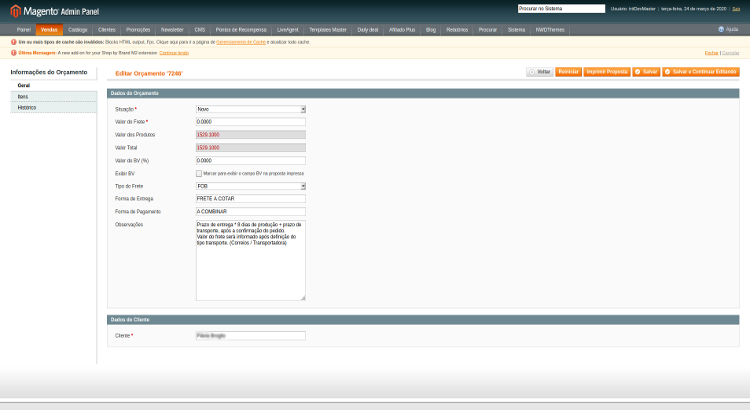Click the Cliente name field
The image size is (750, 410).
pos(251,336)
